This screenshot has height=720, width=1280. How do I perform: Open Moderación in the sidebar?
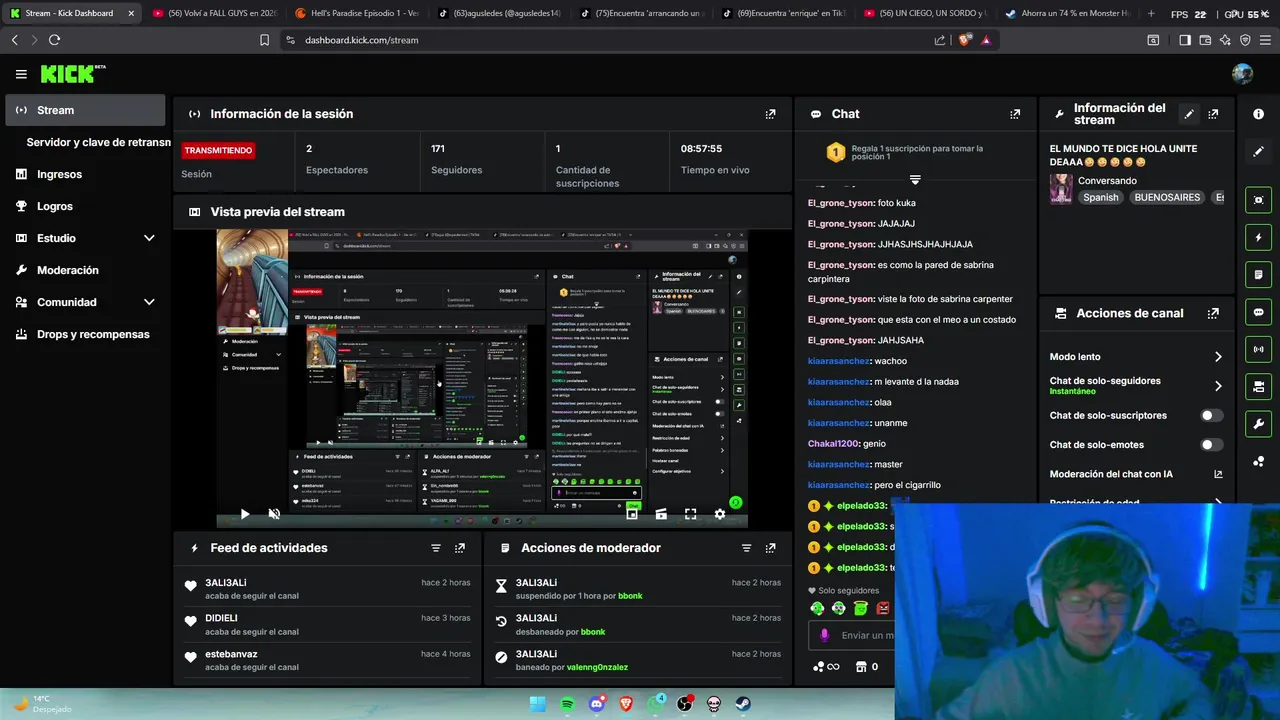click(x=85, y=270)
